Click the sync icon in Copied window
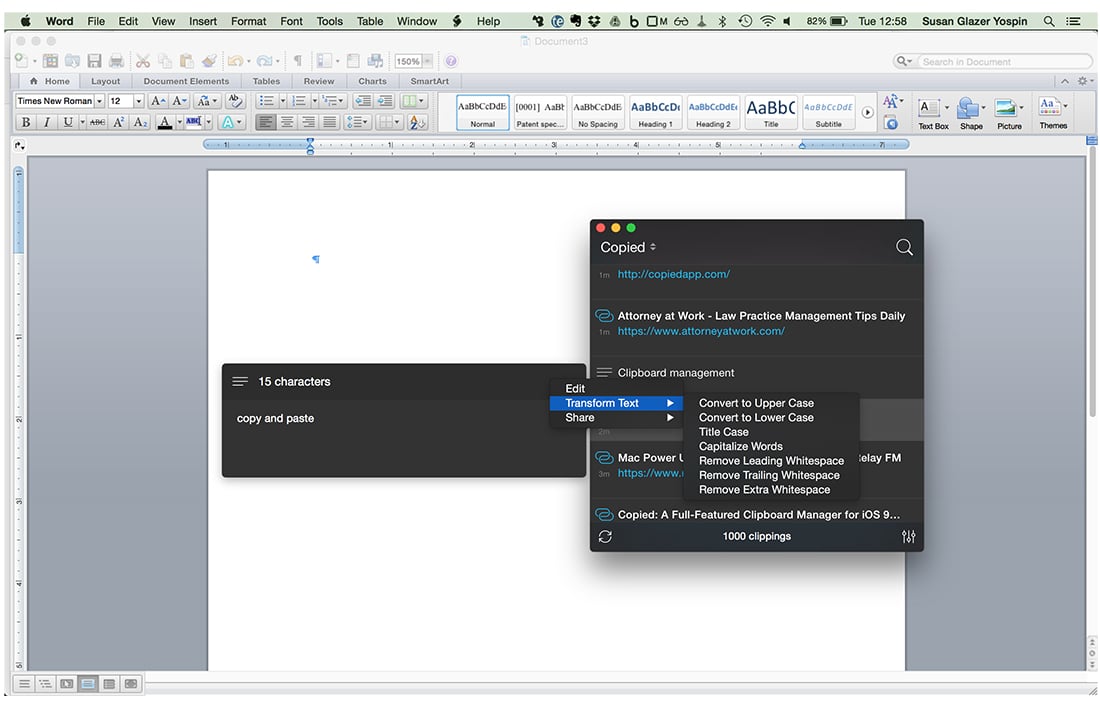 (x=605, y=537)
